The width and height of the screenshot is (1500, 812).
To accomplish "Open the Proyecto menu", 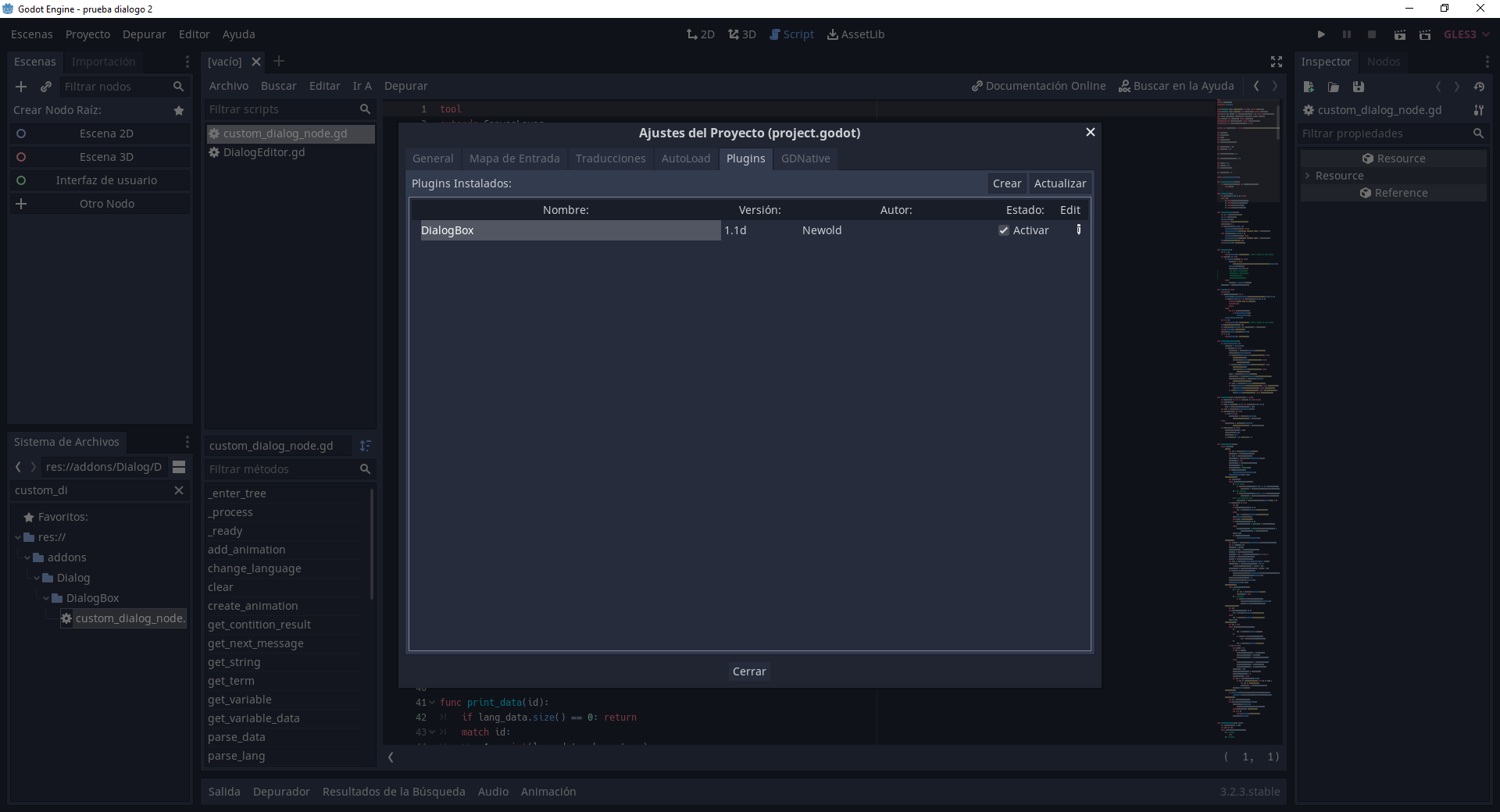I will point(87,34).
